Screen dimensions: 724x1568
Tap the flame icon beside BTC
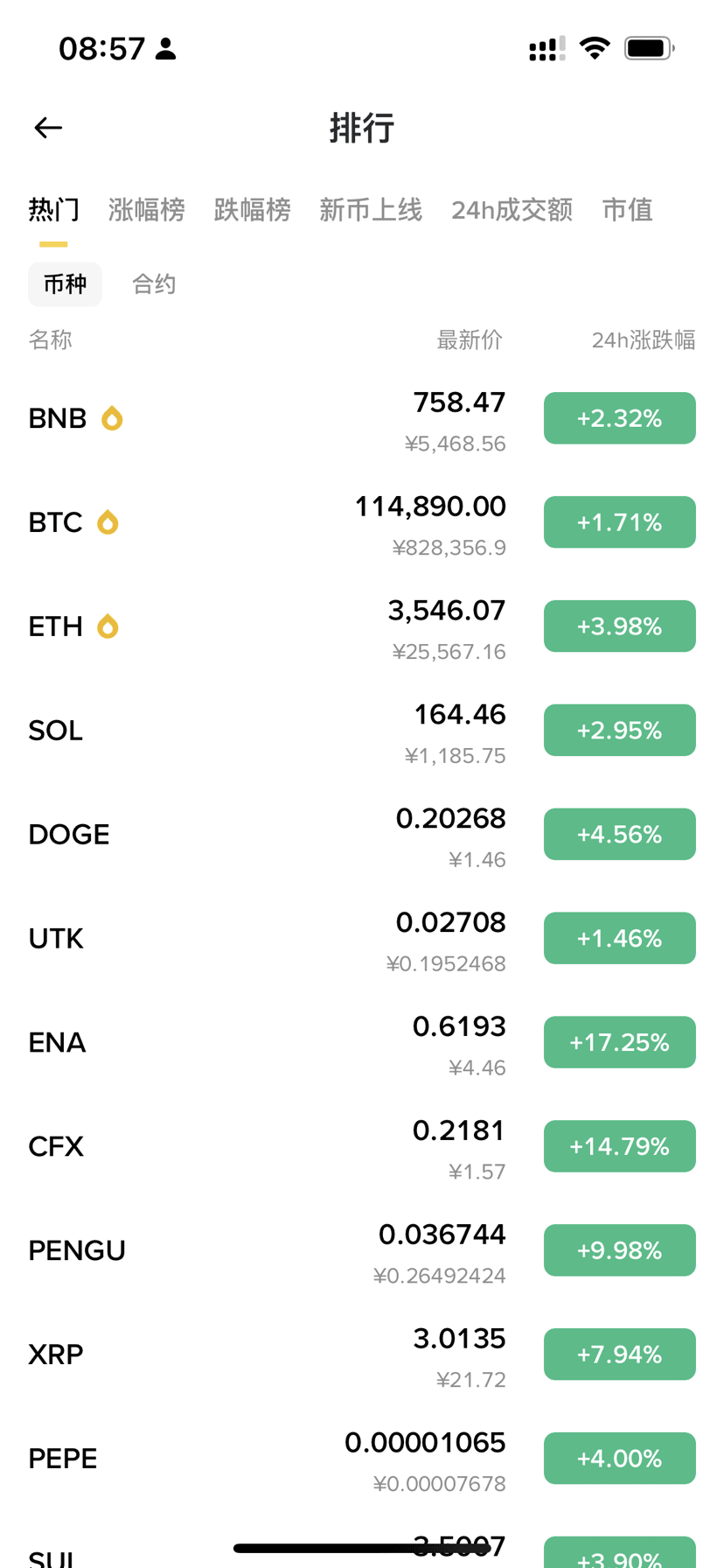pyautogui.click(x=108, y=522)
